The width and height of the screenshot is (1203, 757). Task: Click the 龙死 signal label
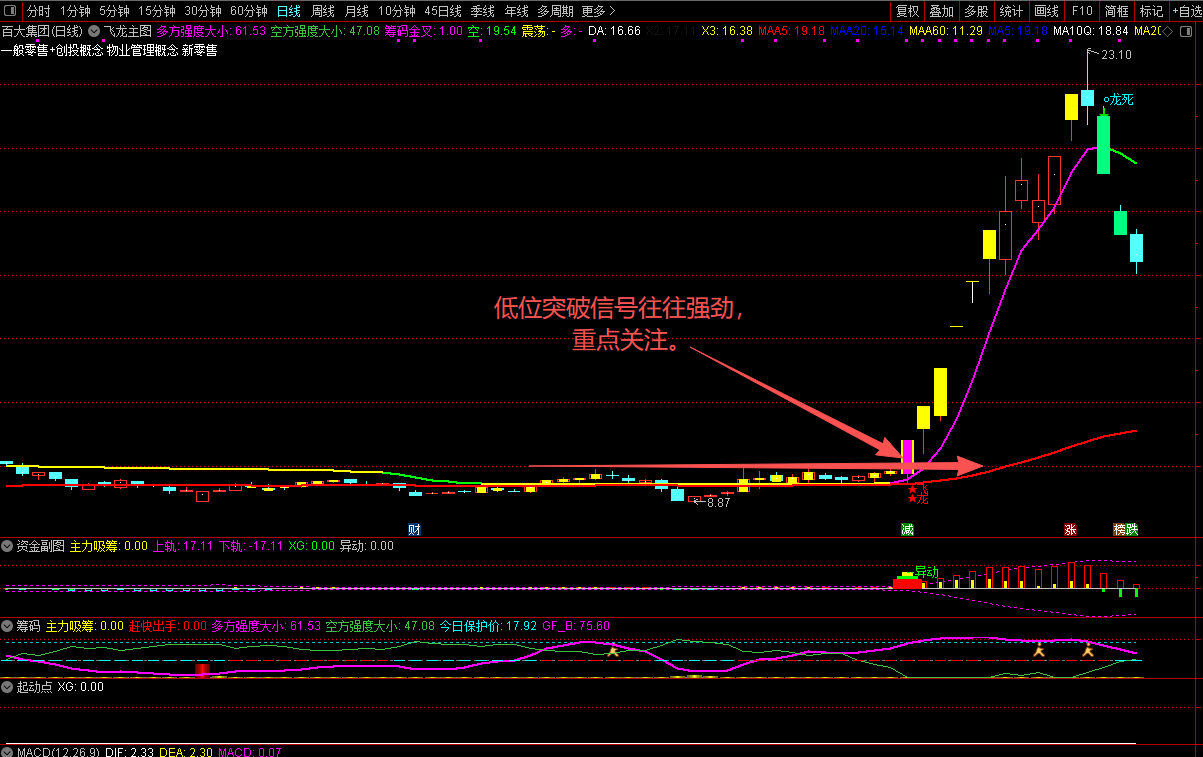pyautogui.click(x=1119, y=99)
